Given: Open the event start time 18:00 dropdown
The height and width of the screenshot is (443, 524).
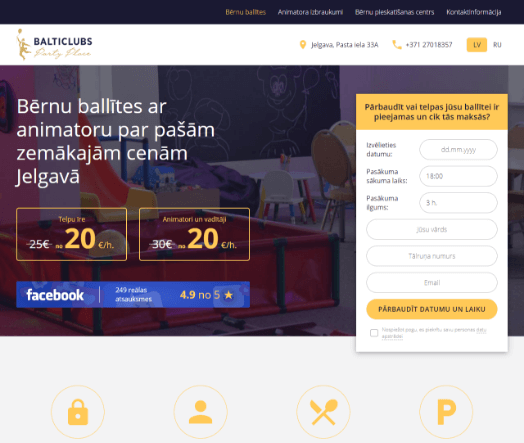Looking at the screenshot, I should [458, 176].
